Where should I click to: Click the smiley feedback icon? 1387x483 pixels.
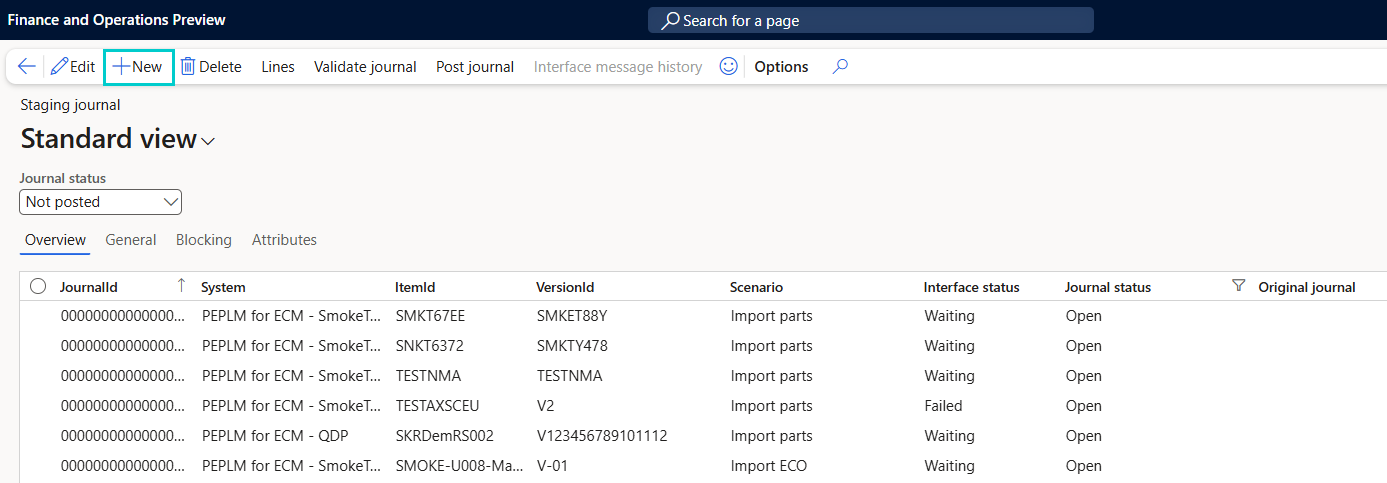pos(729,66)
